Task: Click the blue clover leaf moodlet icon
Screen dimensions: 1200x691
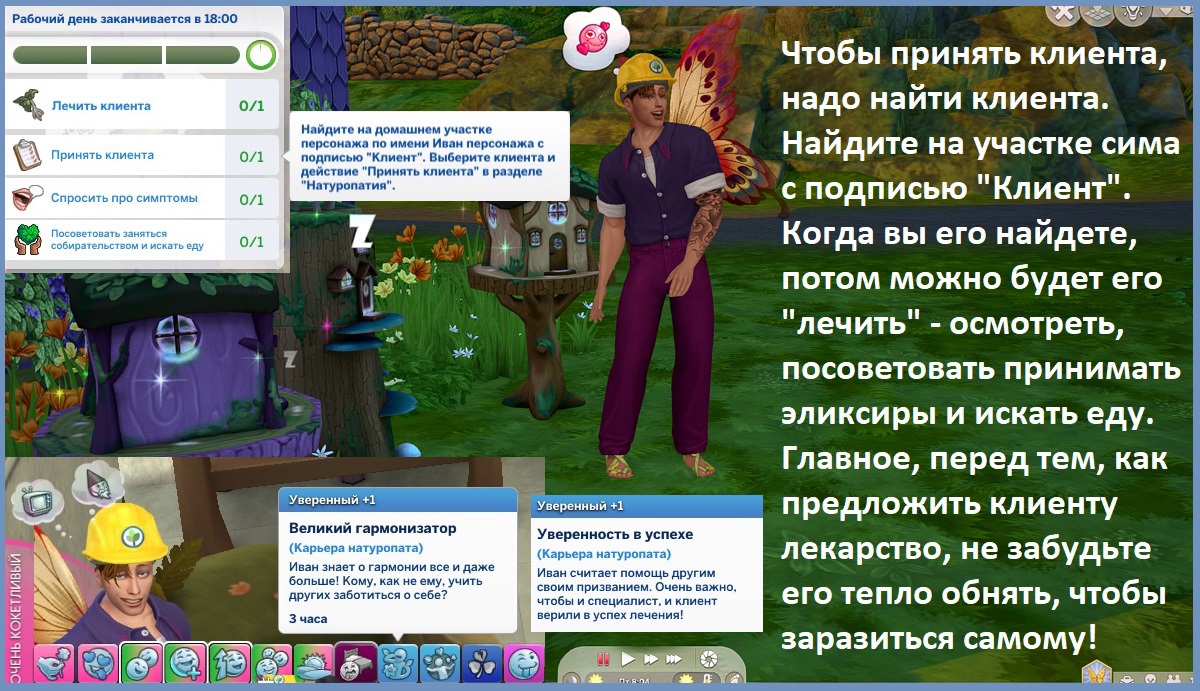Action: [x=482, y=664]
